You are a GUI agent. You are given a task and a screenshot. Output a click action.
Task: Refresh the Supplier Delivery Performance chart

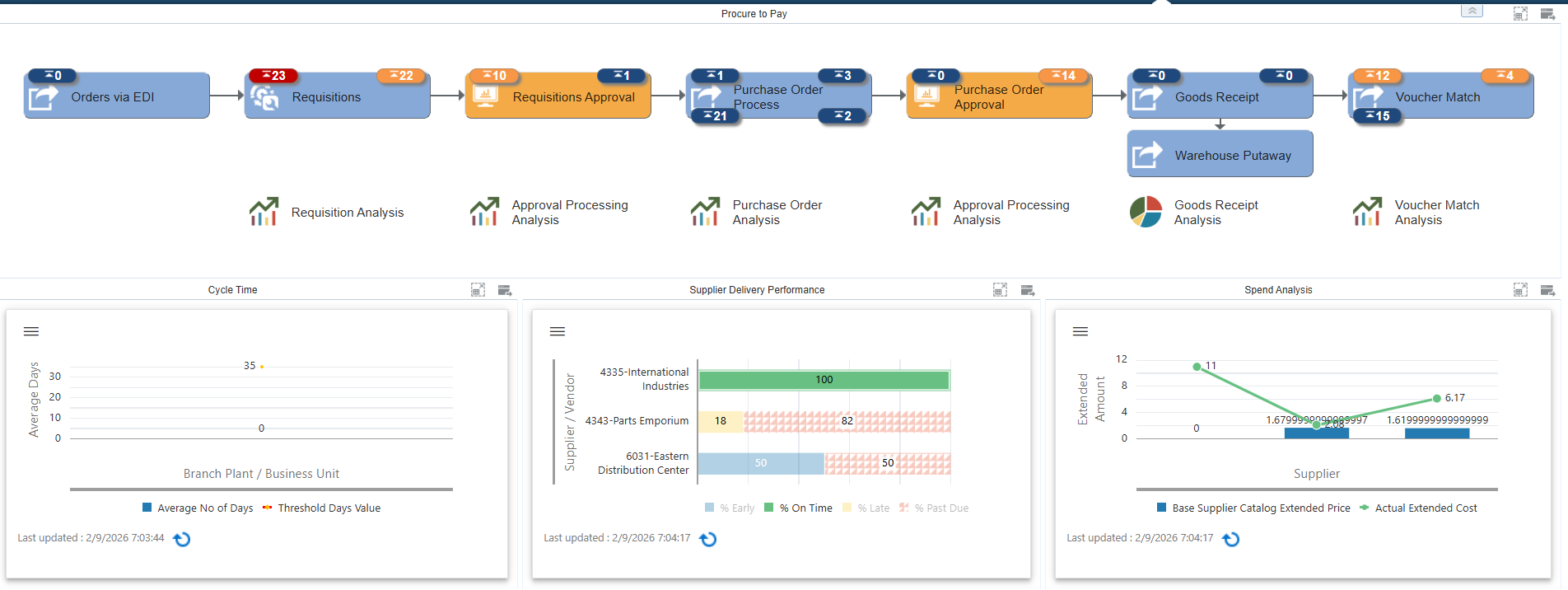point(708,539)
